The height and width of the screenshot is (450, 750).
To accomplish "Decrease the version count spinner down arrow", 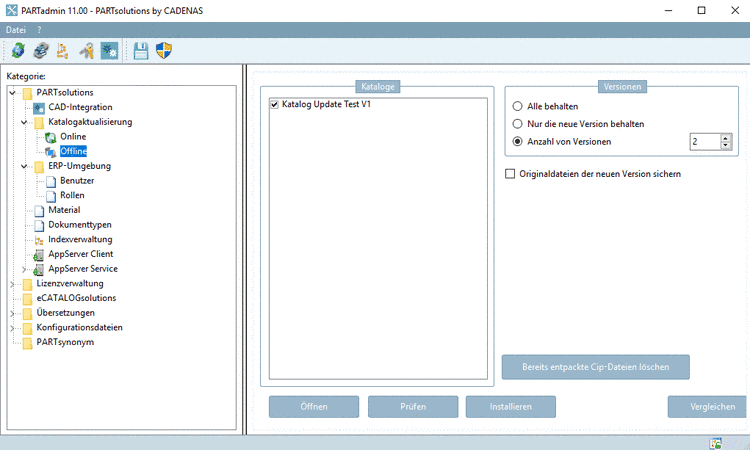I will coord(726,145).
